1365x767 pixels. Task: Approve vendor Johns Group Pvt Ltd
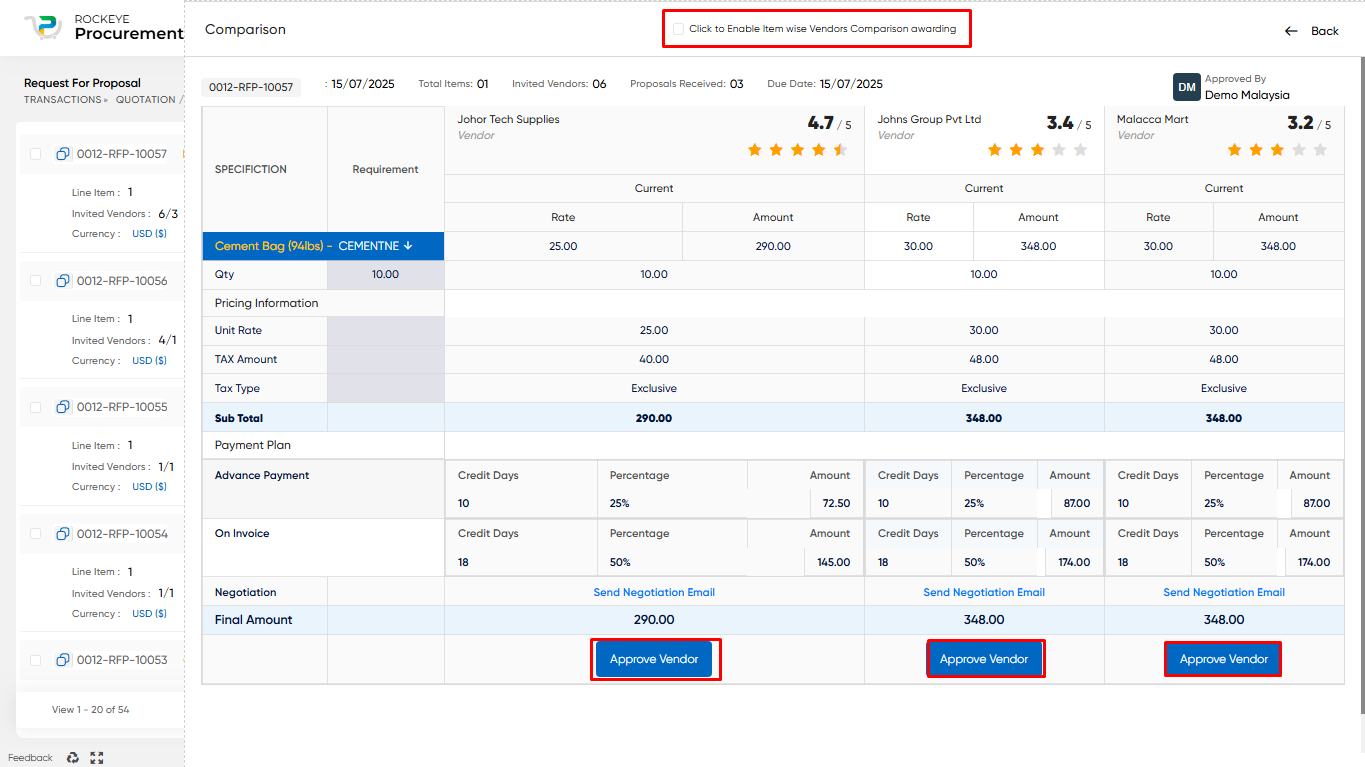[984, 660]
